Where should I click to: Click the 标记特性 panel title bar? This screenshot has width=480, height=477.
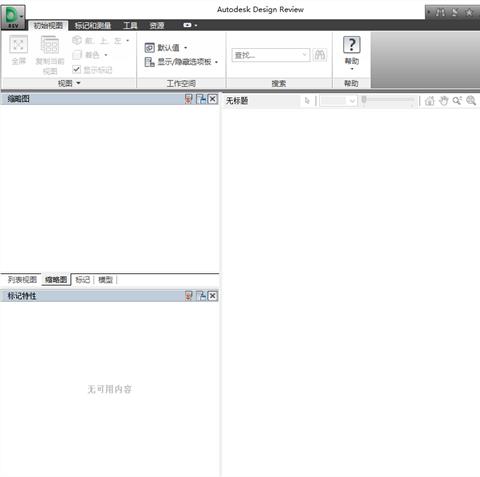point(109,296)
